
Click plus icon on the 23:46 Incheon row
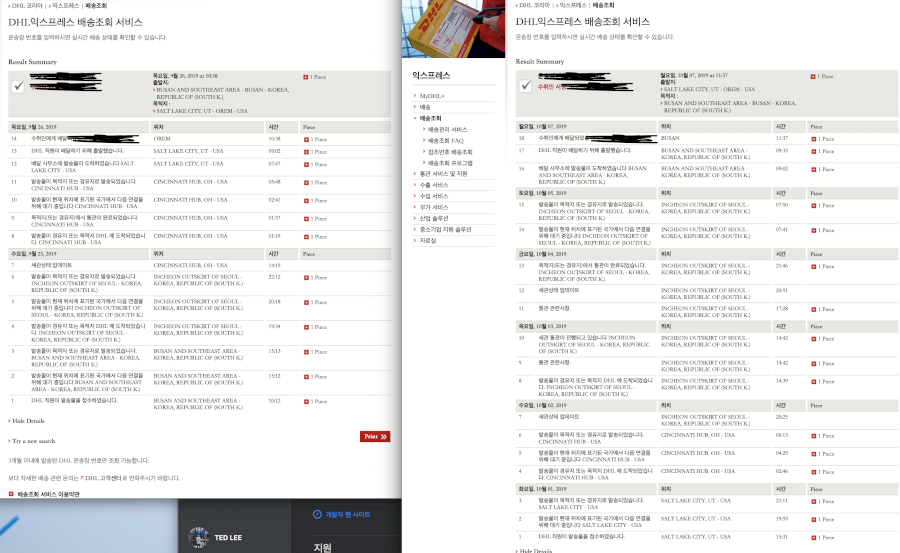click(813, 267)
